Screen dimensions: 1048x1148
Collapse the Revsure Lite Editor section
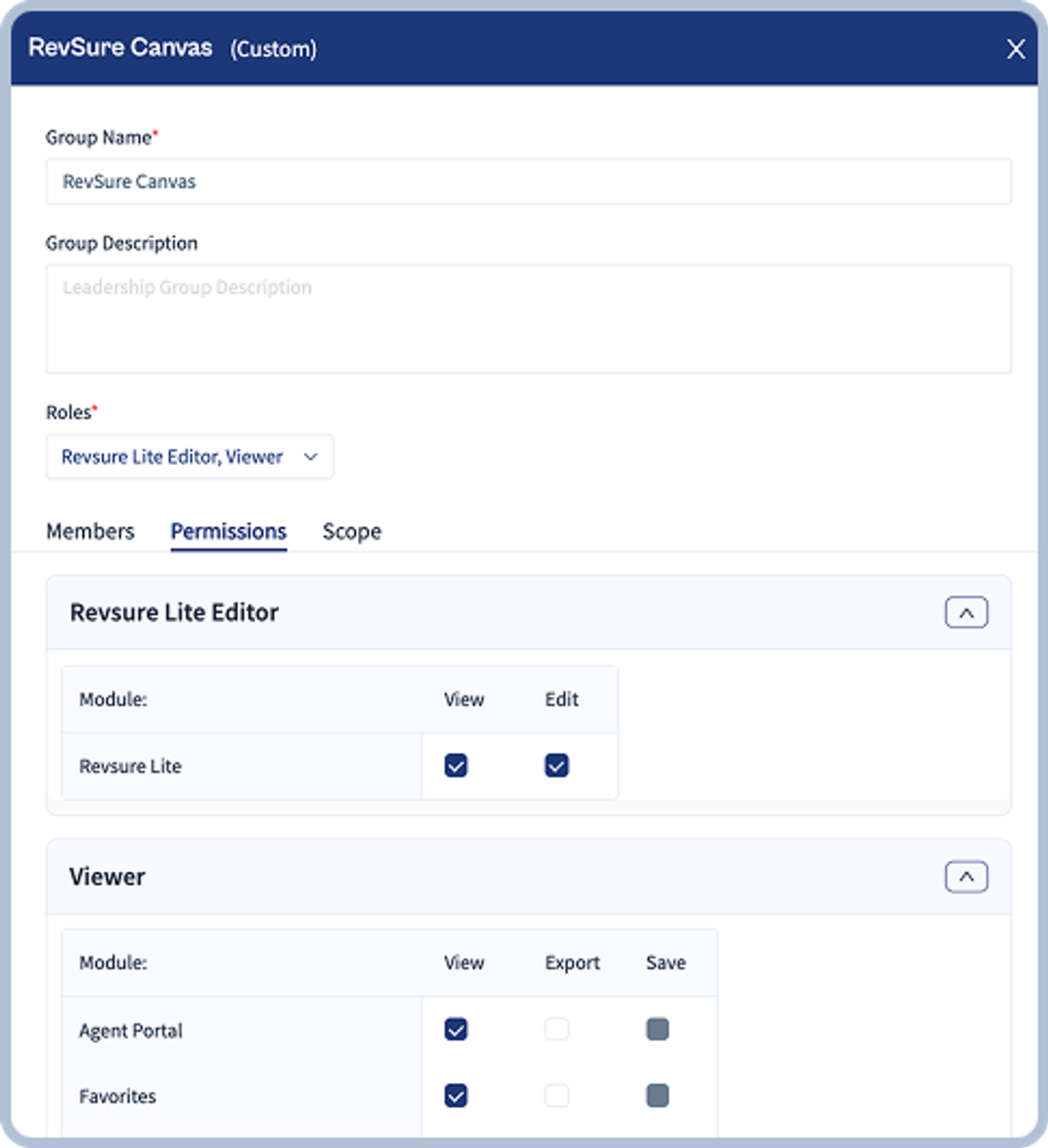pyautogui.click(x=966, y=613)
